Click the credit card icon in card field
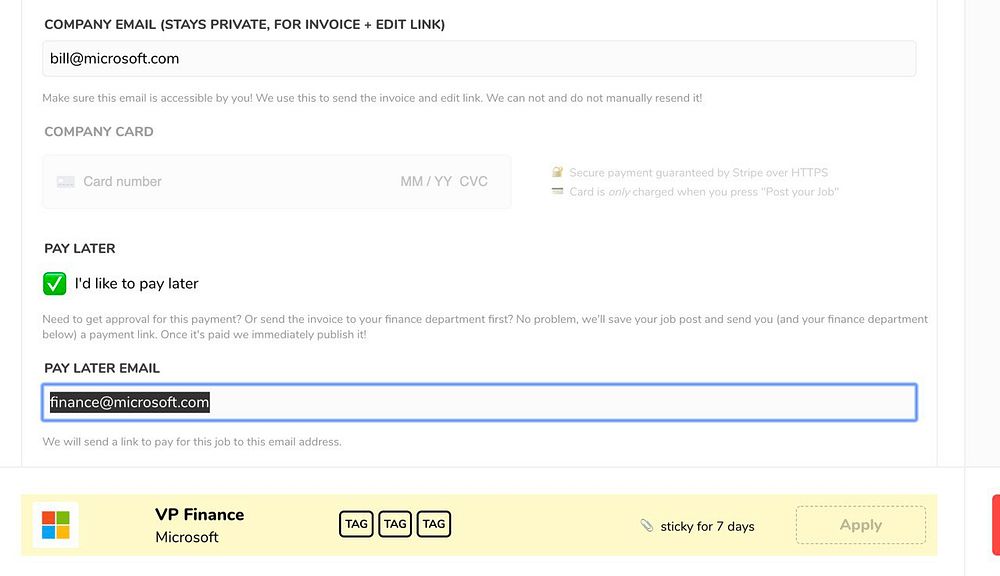Screen dimensions: 1000x576 pyautogui.click(x=66, y=182)
